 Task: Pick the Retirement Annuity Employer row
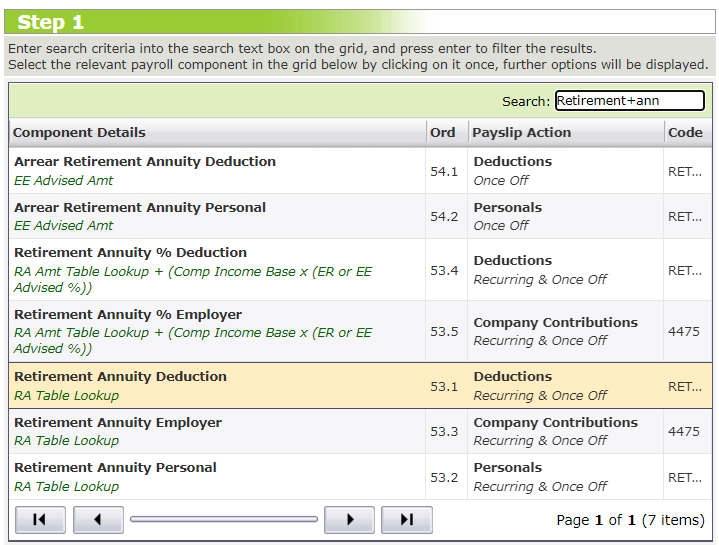click(118, 423)
